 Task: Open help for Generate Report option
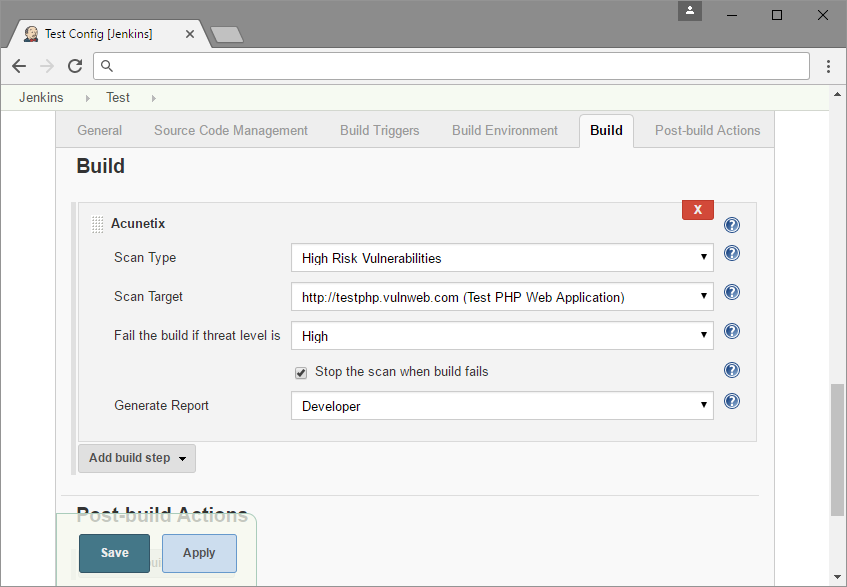[731, 400]
